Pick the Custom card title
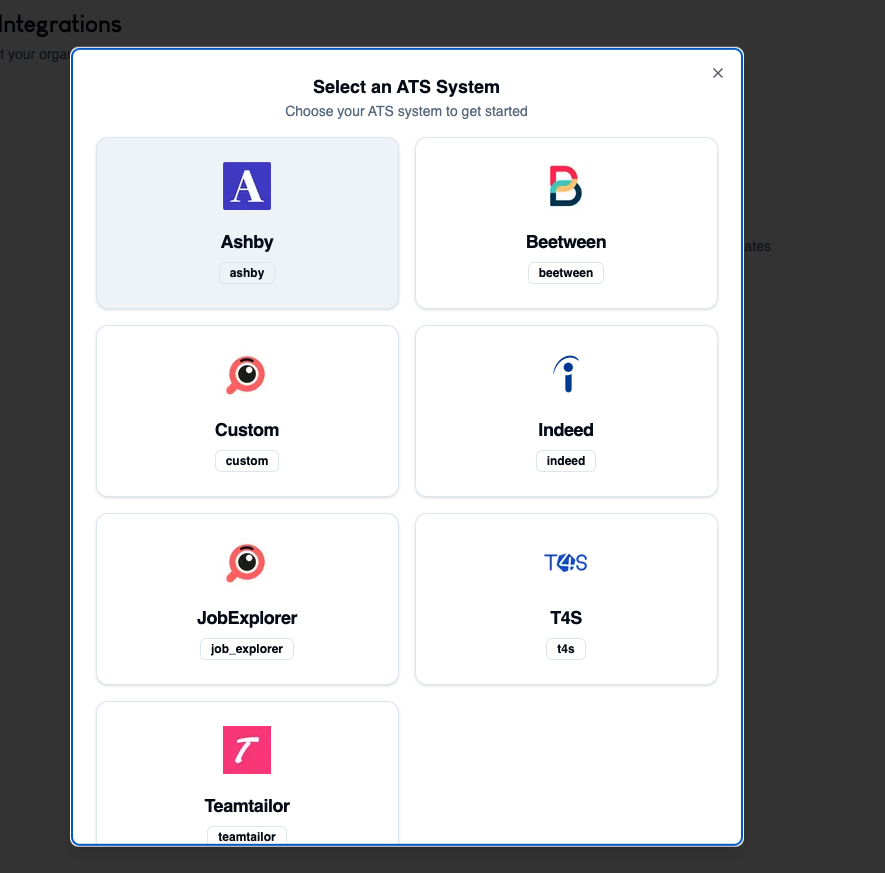The image size is (885, 873). point(247,429)
